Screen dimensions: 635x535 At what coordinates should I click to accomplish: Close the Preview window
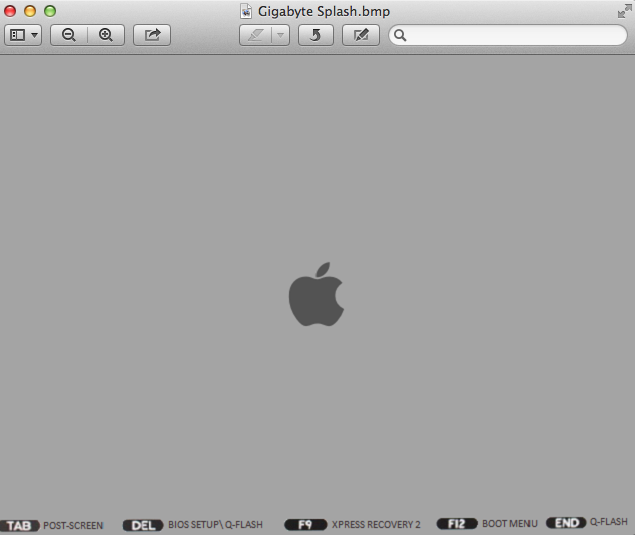click(x=10, y=11)
